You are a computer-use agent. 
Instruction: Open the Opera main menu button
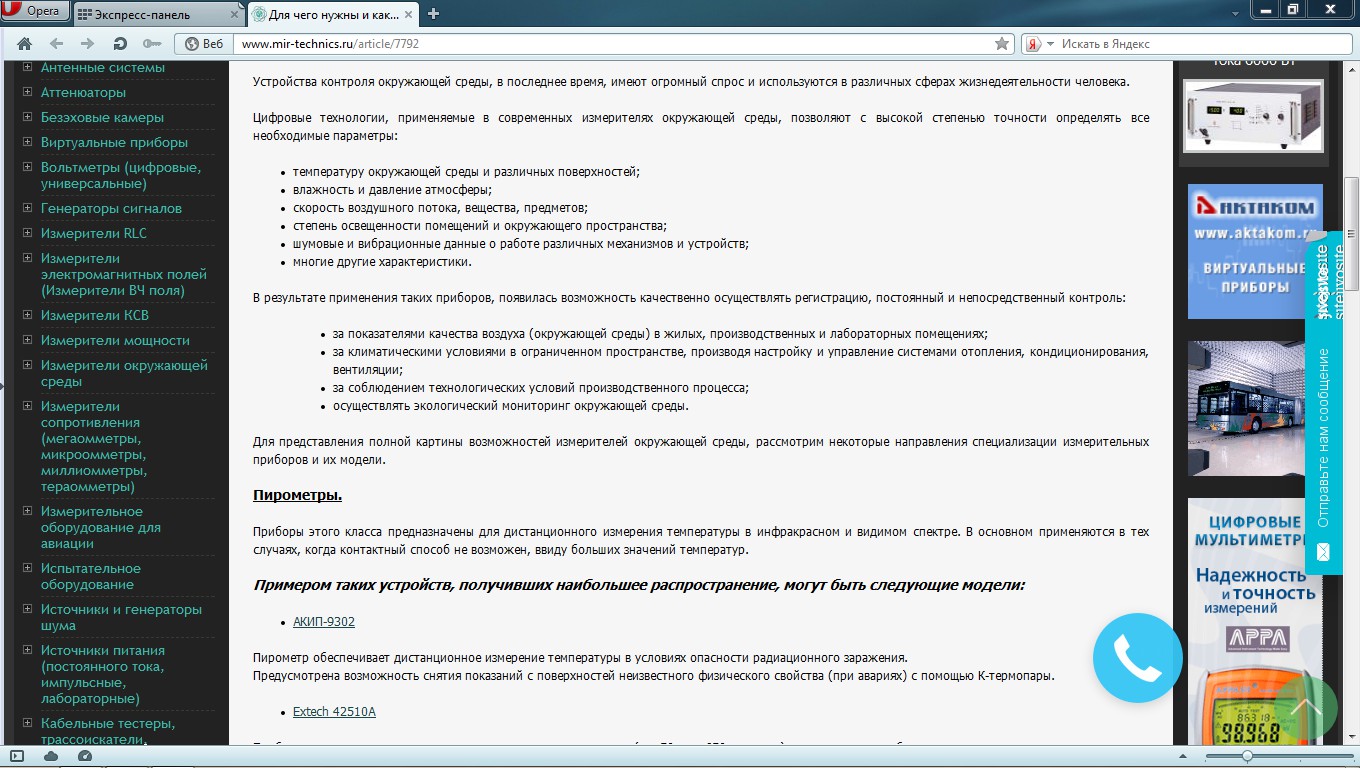point(35,11)
